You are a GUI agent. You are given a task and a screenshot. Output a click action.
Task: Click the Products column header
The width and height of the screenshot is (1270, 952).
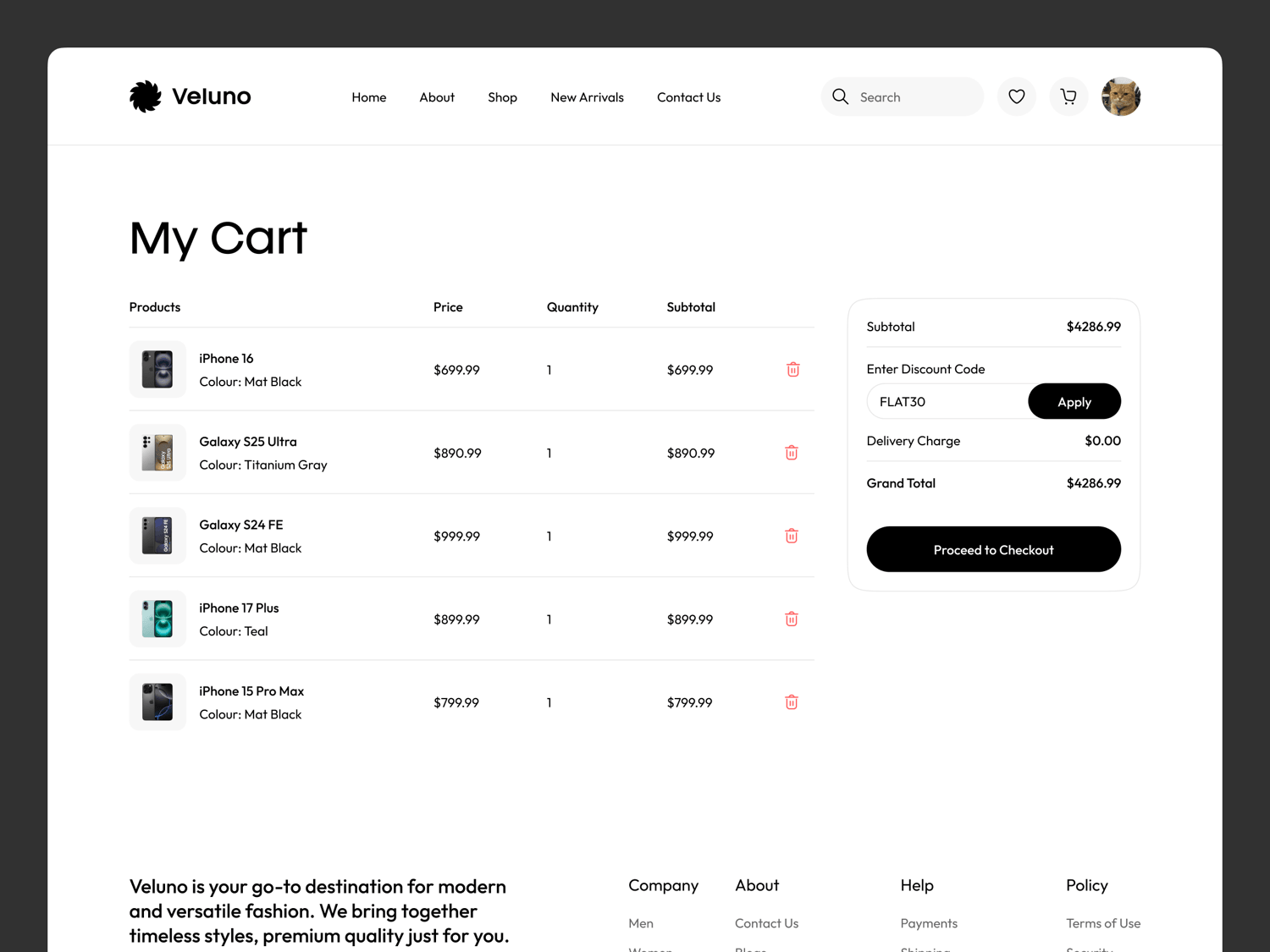point(155,307)
